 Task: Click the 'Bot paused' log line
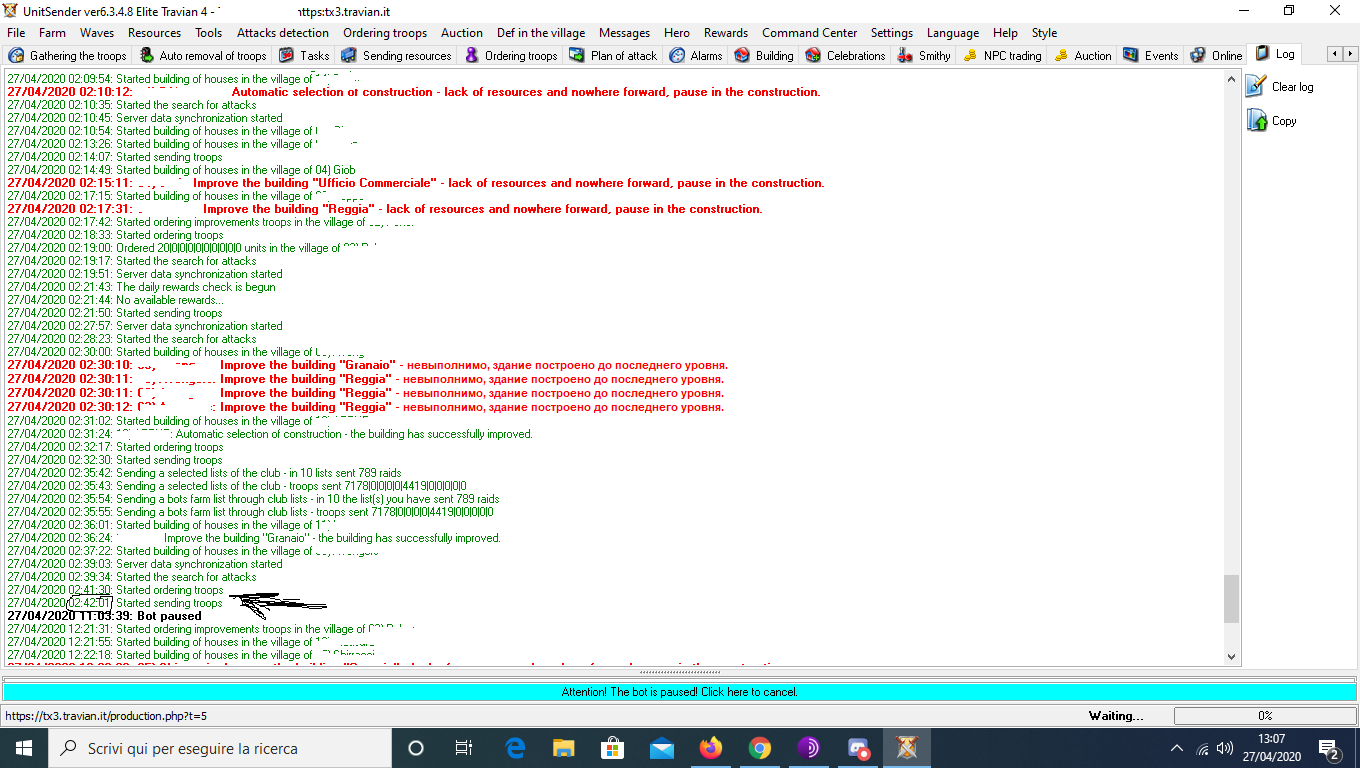pos(104,616)
